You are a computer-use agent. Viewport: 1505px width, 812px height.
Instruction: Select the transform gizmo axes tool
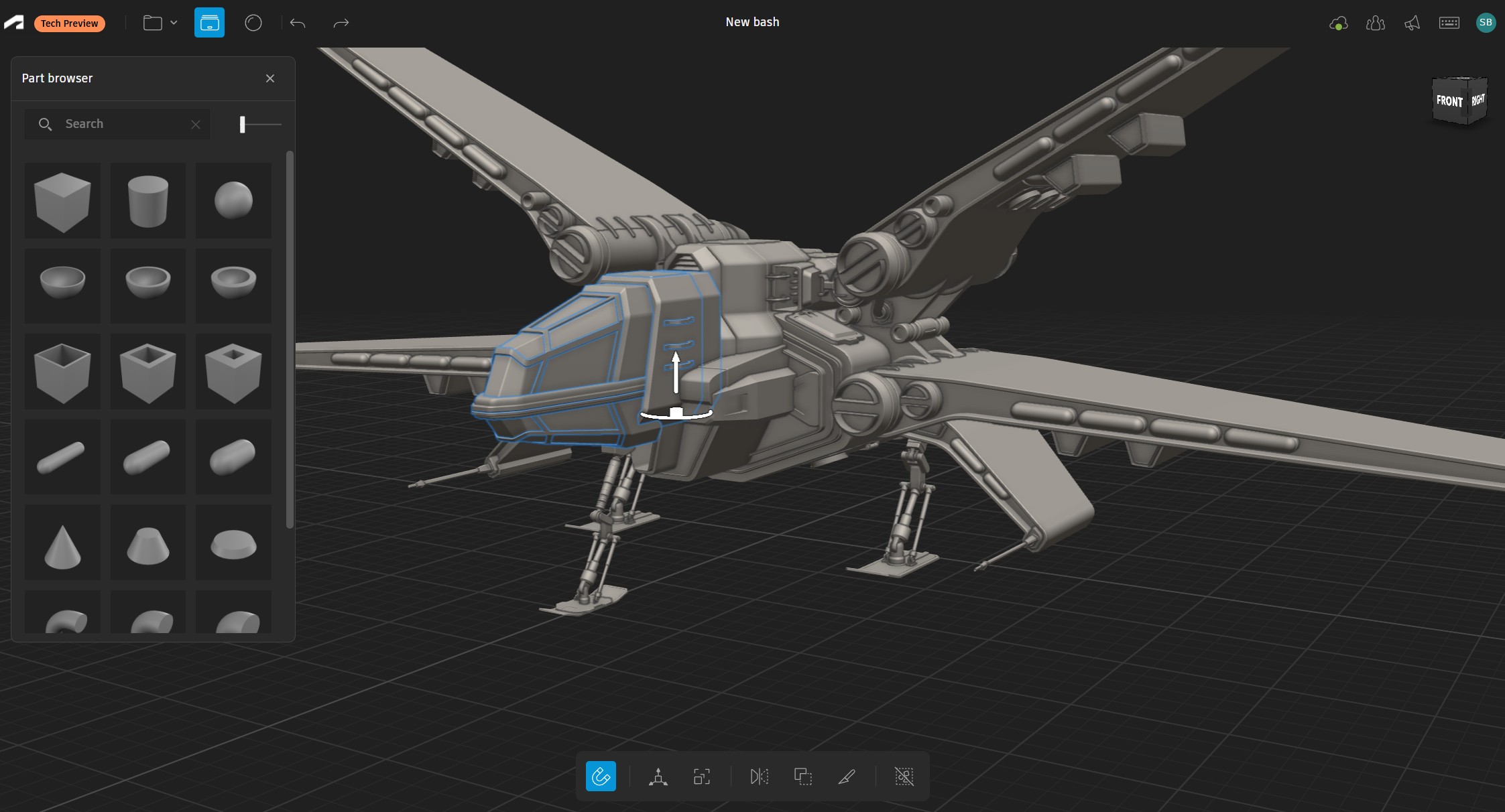[658, 776]
